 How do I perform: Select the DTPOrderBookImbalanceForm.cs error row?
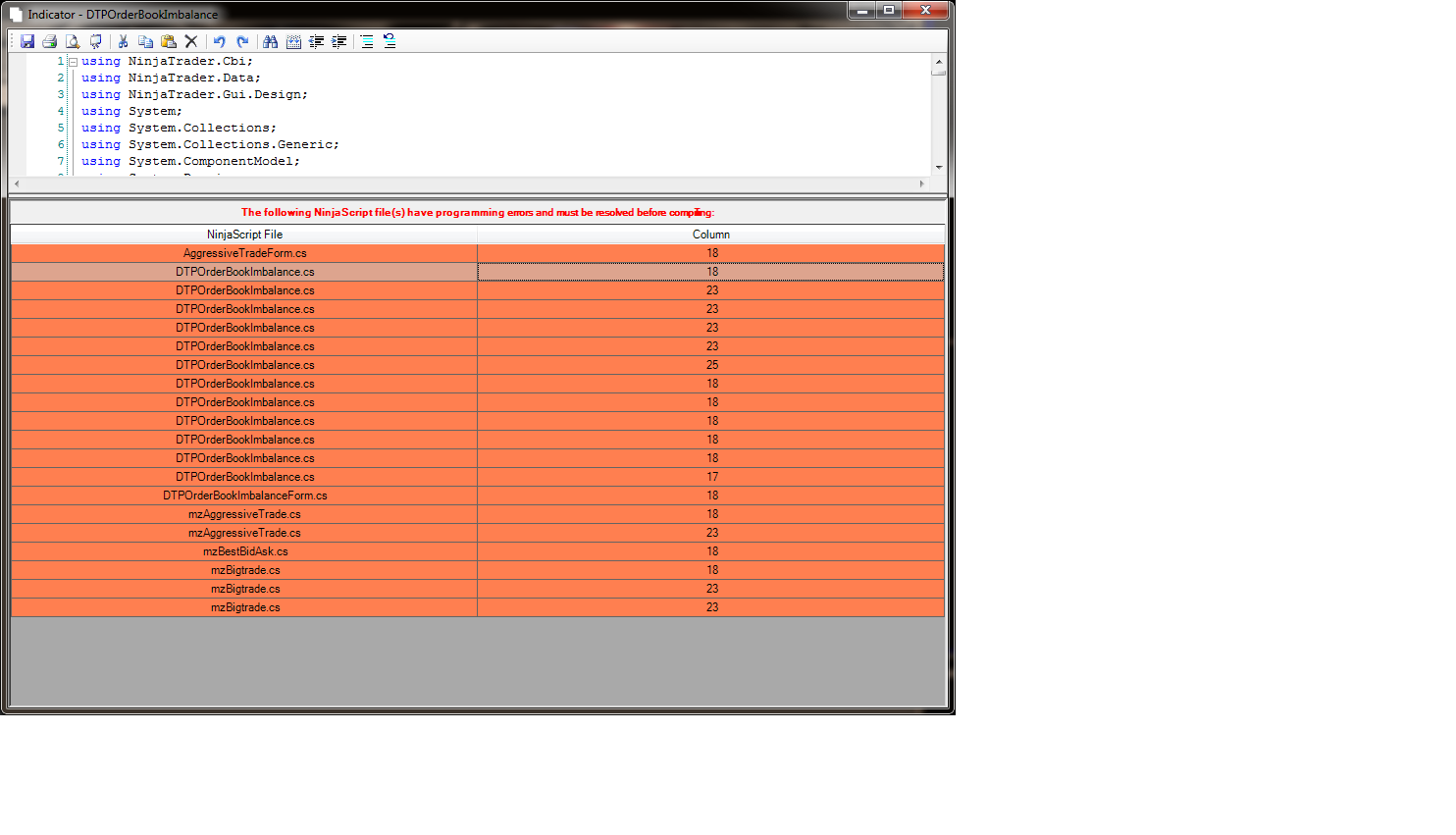[x=244, y=496]
